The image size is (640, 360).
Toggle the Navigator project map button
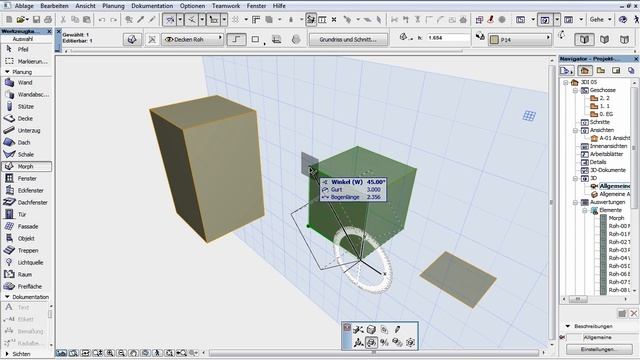pos(584,71)
